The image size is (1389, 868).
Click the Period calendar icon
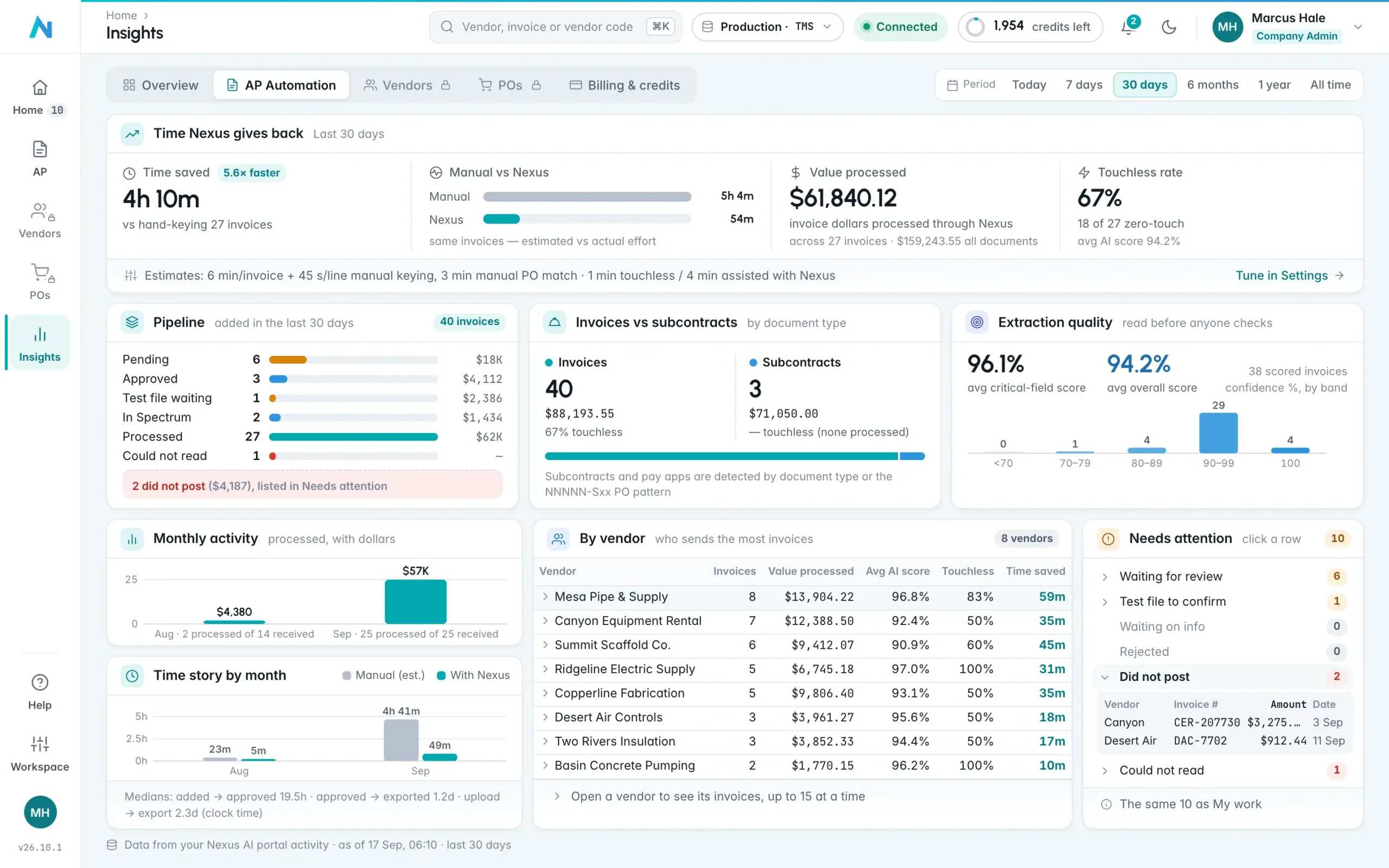(x=952, y=85)
